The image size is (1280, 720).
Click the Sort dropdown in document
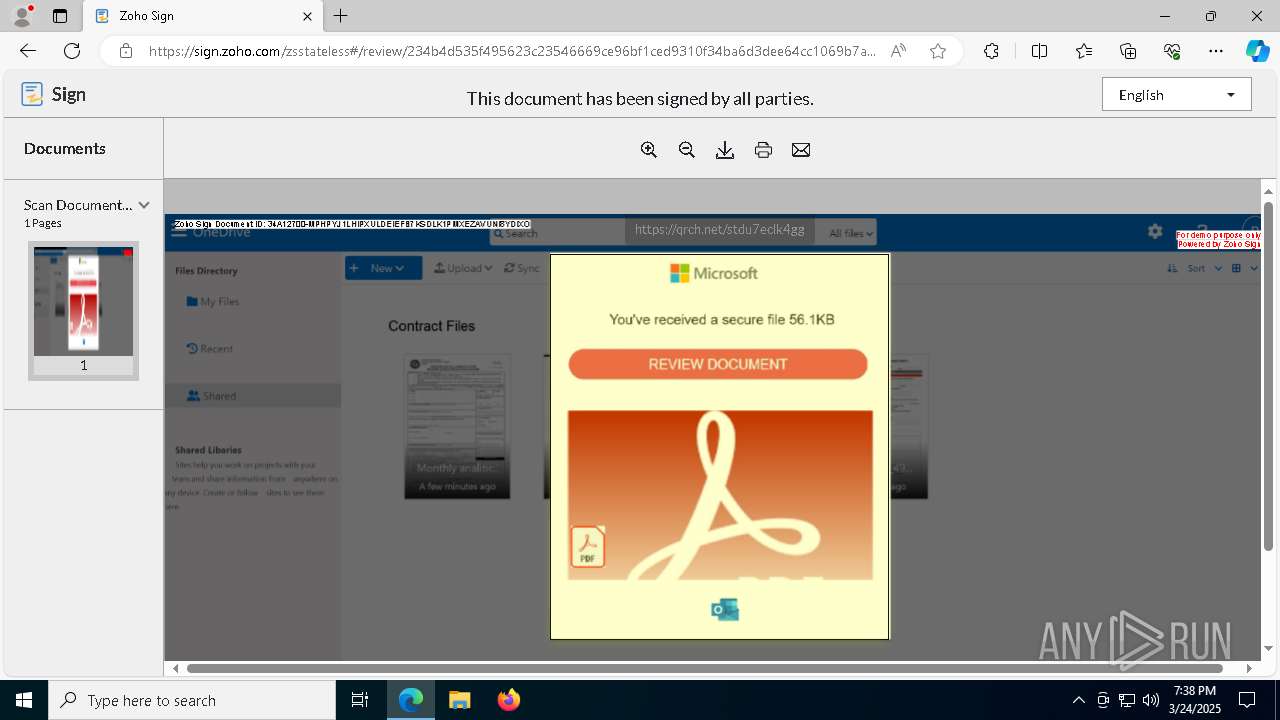click(x=1196, y=268)
